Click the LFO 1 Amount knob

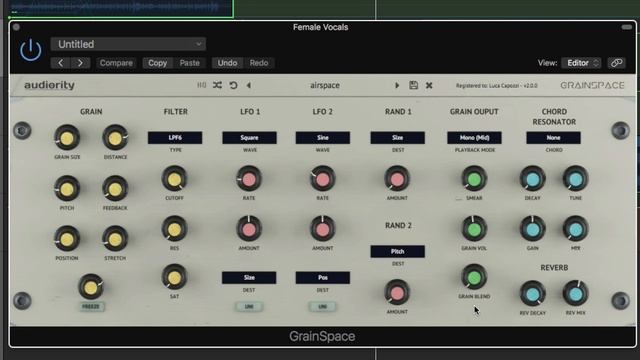pos(249,229)
